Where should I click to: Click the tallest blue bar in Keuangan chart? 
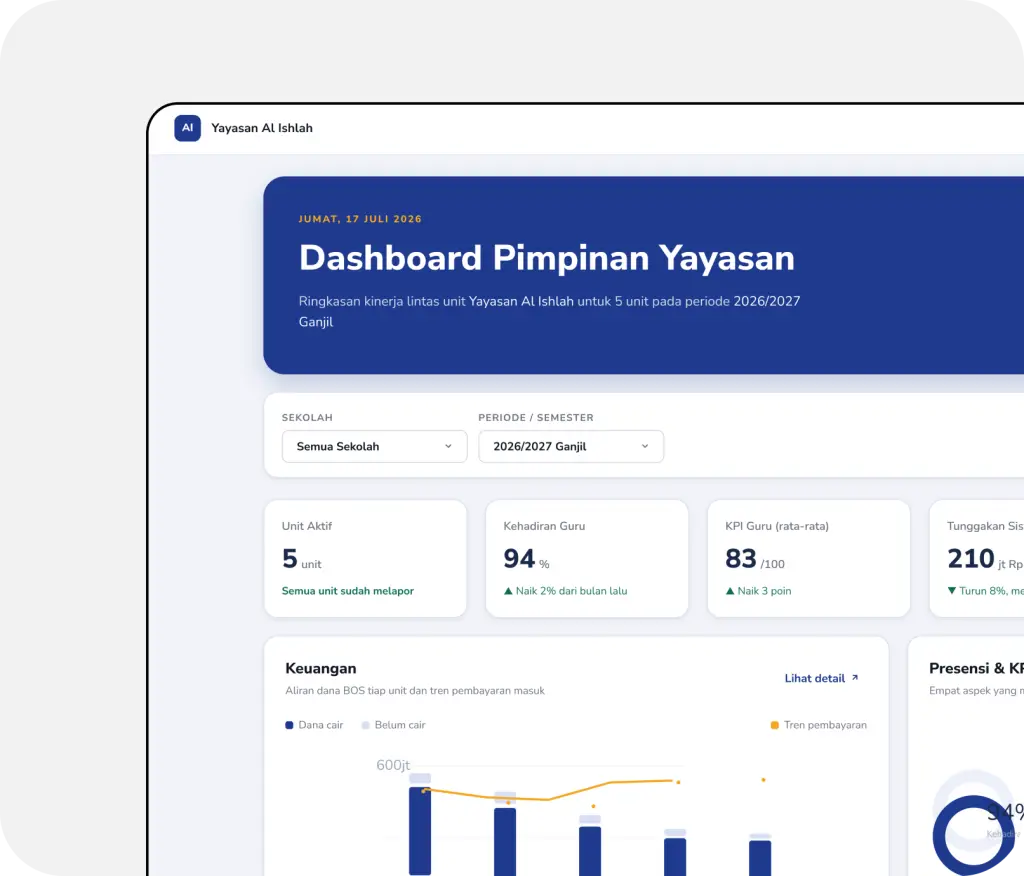click(x=420, y=831)
